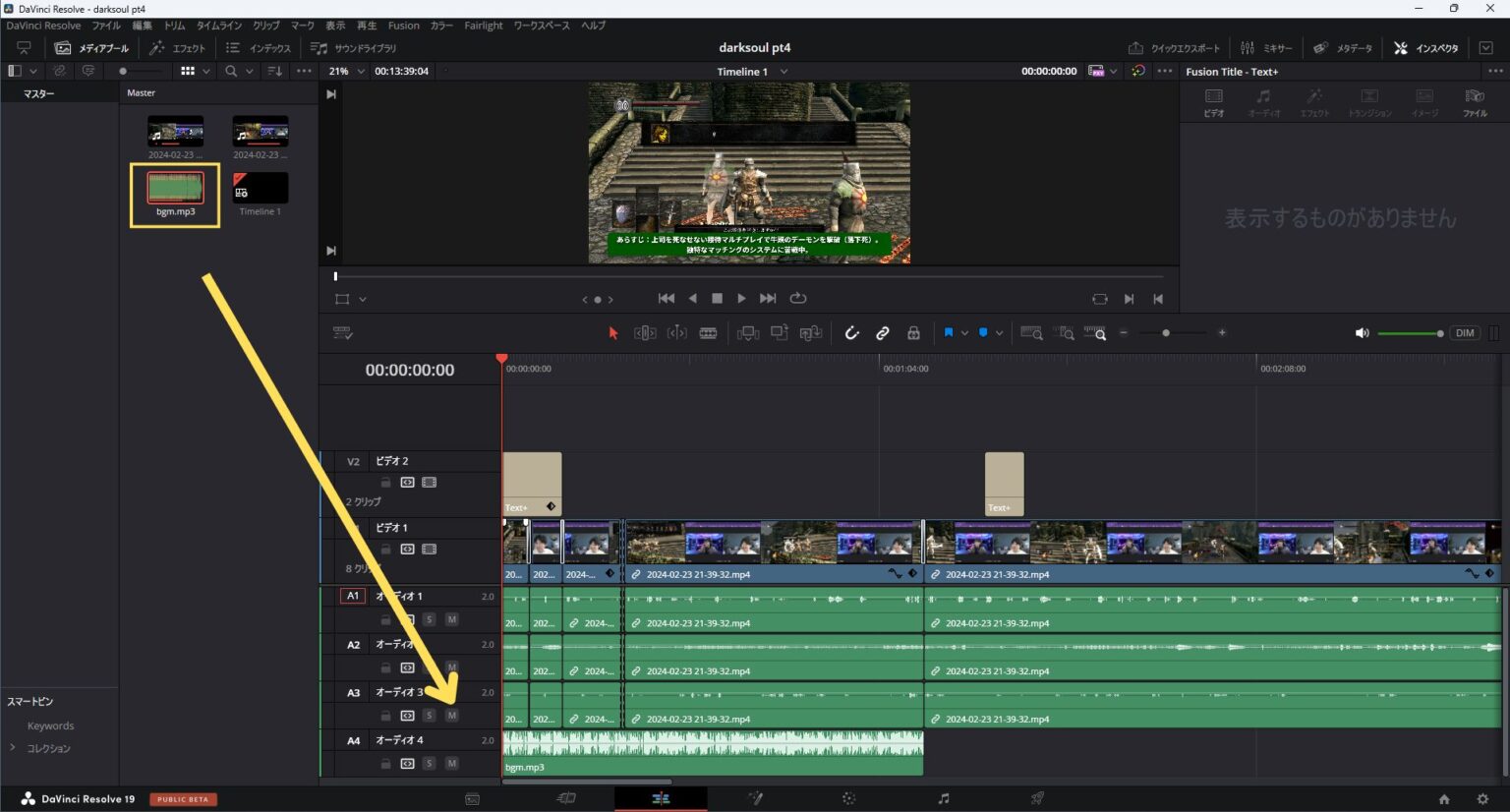Switch to the エフェクト tab
This screenshot has width=1510, height=812.
(179, 47)
